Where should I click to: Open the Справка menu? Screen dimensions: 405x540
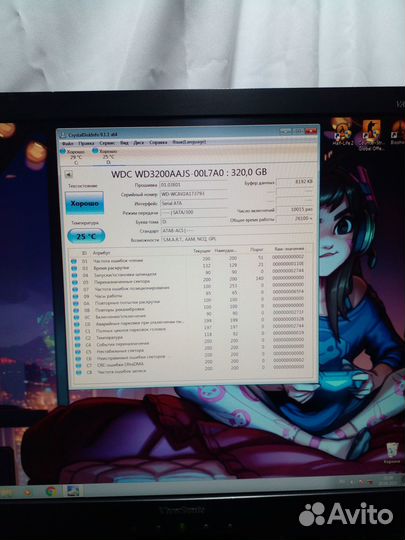[158, 142]
